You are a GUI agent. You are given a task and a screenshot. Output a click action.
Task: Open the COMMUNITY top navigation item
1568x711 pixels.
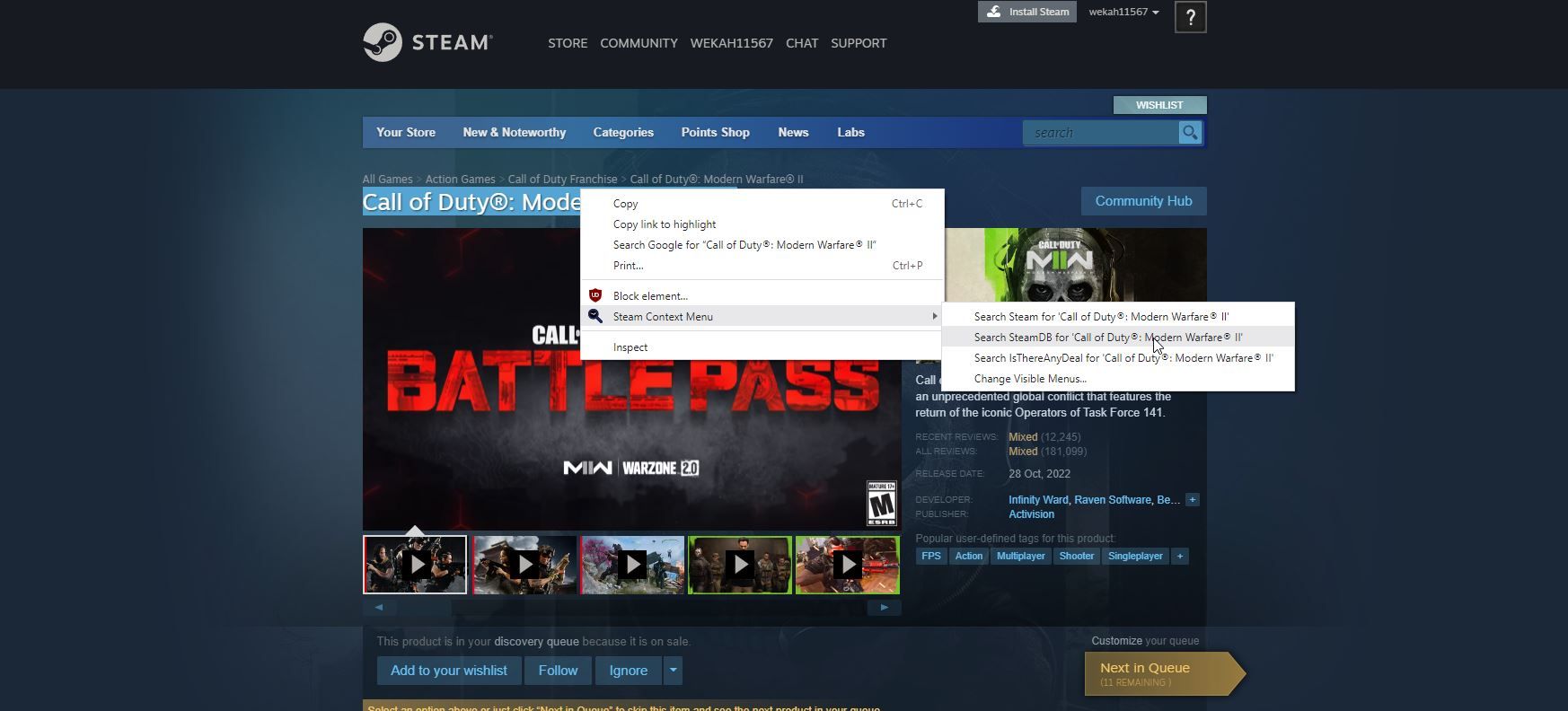pyautogui.click(x=639, y=43)
